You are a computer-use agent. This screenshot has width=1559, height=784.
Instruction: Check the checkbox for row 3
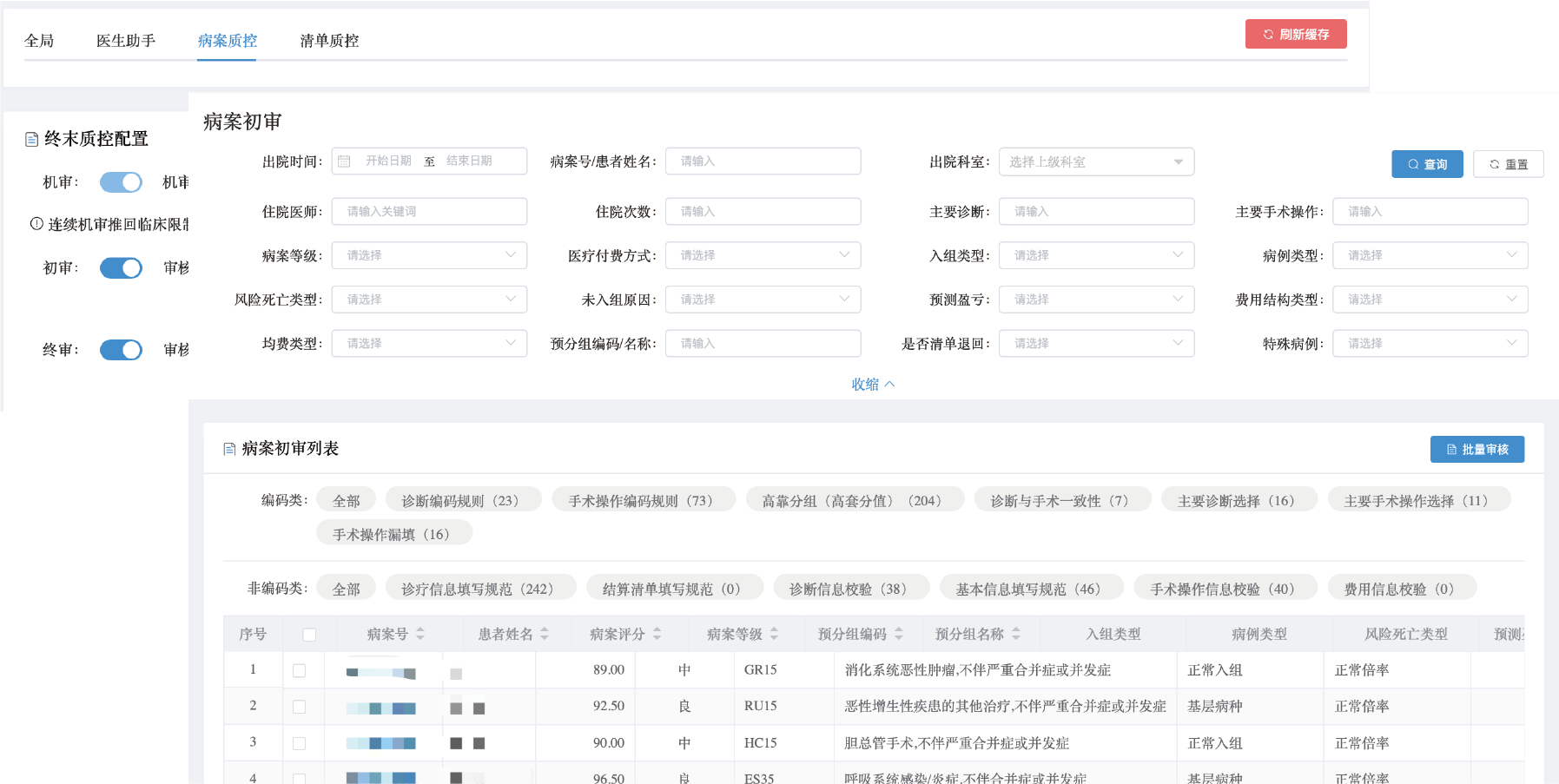click(x=300, y=743)
